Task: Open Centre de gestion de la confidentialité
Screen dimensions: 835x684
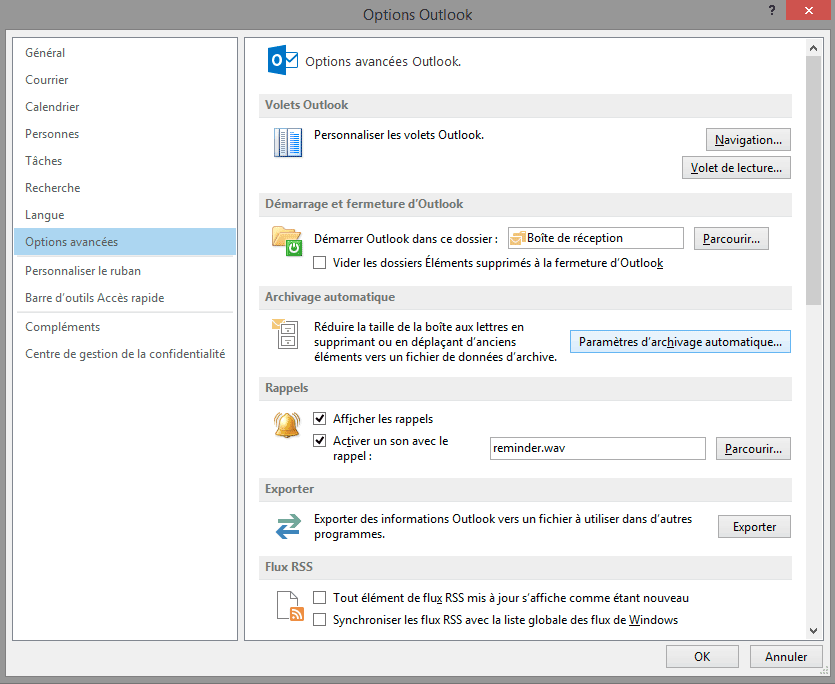Action: pos(125,354)
